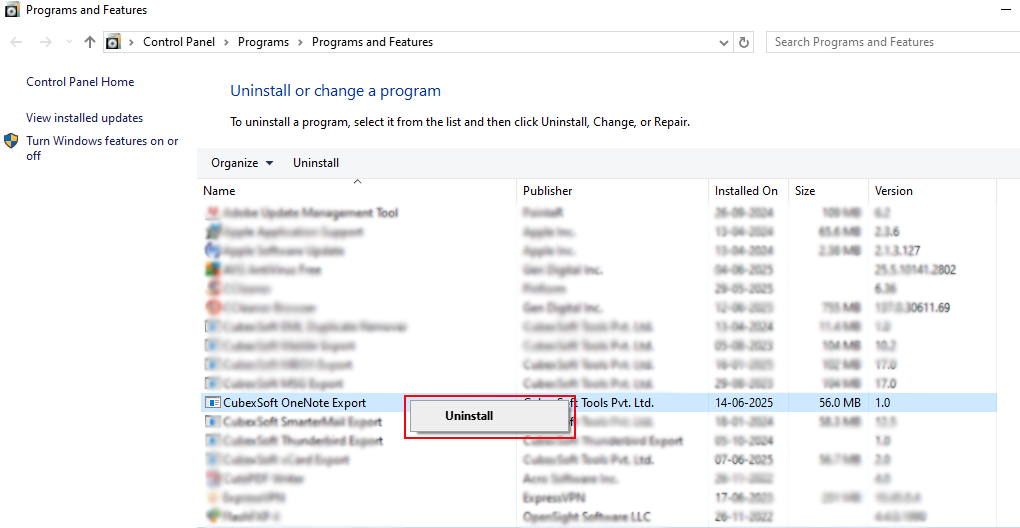The width and height of the screenshot is (1020, 528).
Task: Select the Adobe Update Management Tool row name
Action: coord(311,213)
